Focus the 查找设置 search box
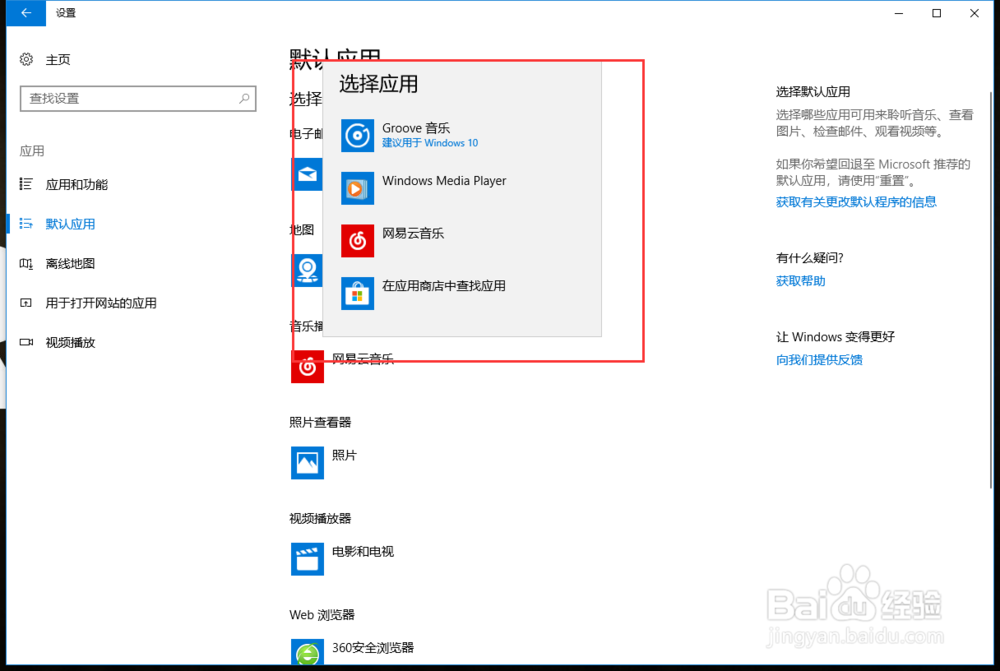The height and width of the screenshot is (671, 1000). [x=138, y=98]
